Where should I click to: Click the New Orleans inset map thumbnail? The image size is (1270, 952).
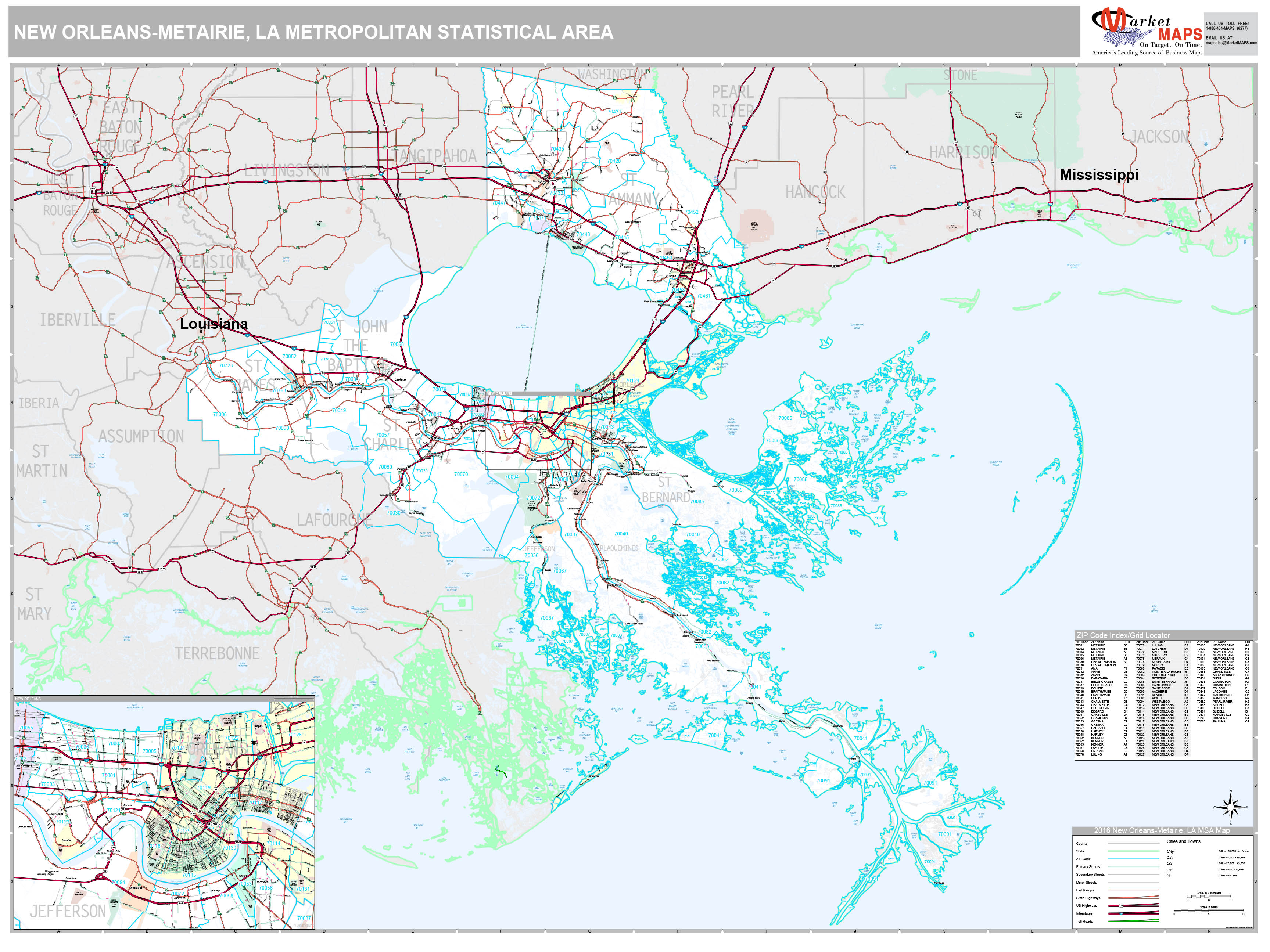pos(164,812)
